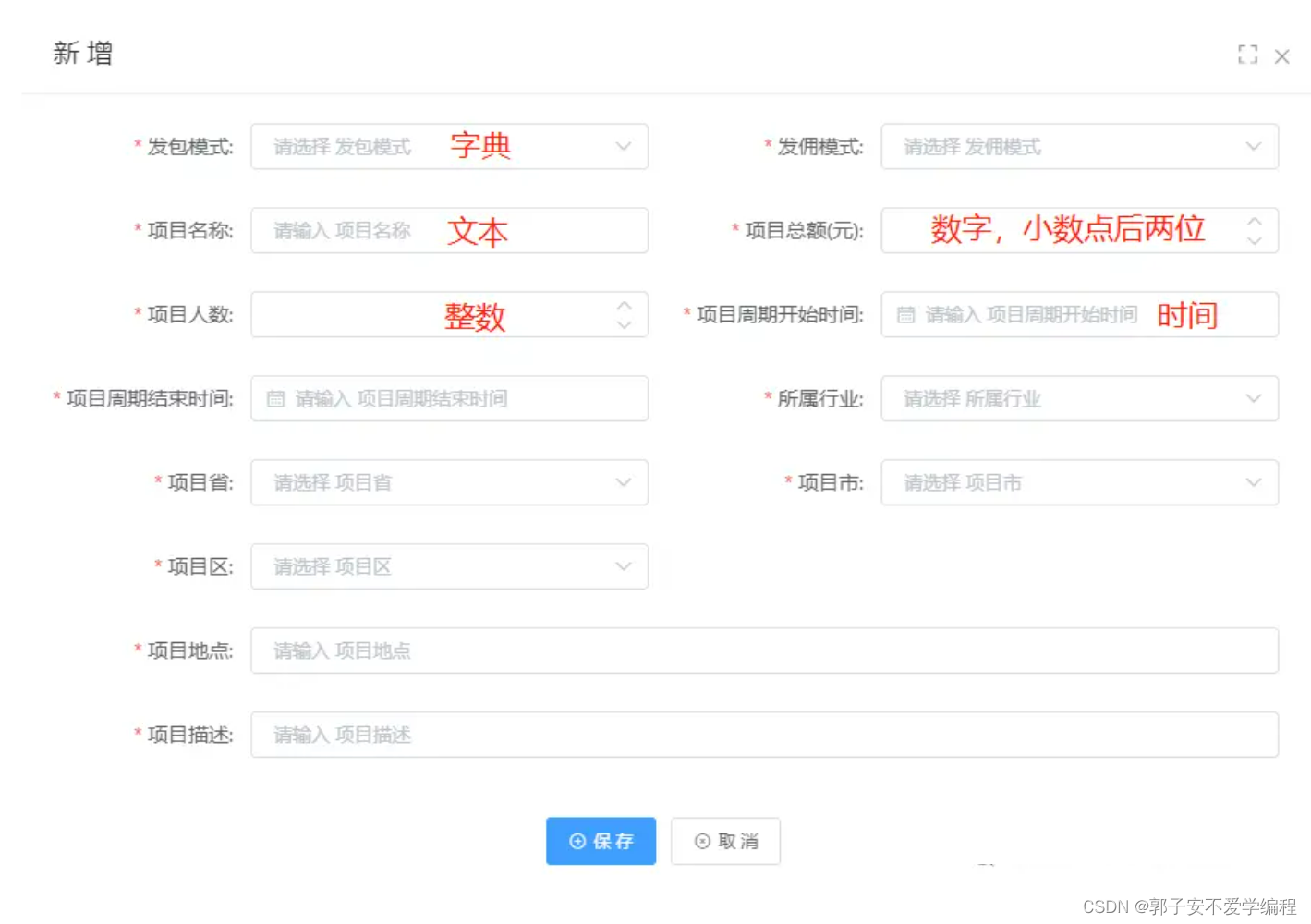
Task: Click the 保存 button
Action: (x=601, y=841)
